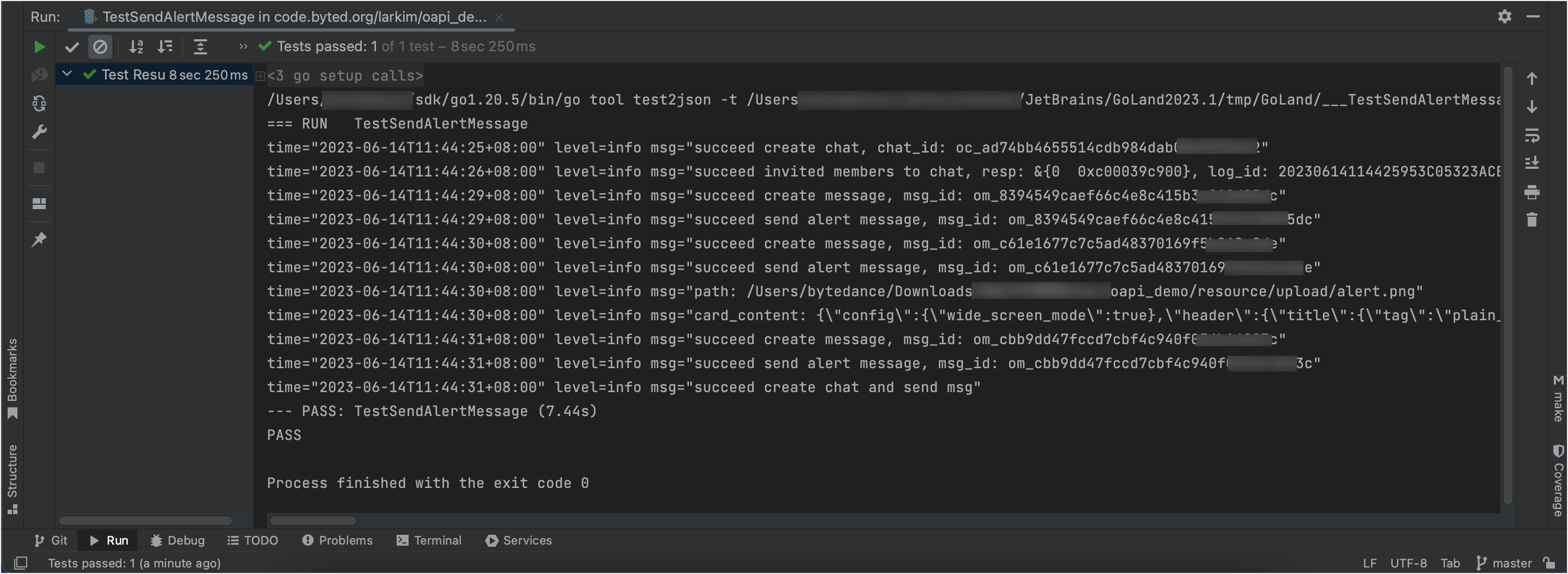Open the toolbar overflow chevron menu
The width and height of the screenshot is (1568, 574).
(x=242, y=46)
